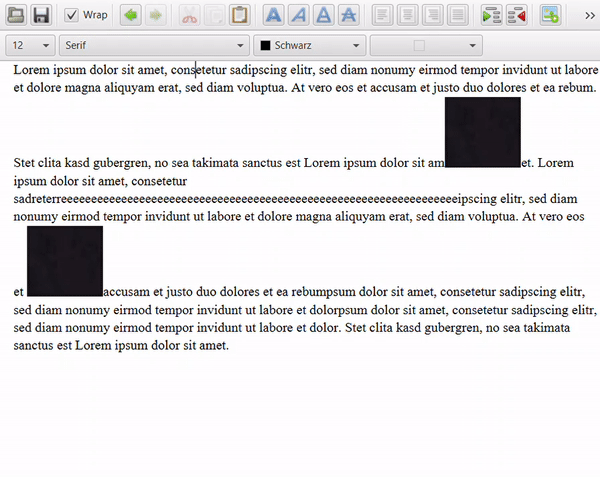Viewport: 600px width, 477px height.
Task: Decrease indent with the red arrow list icon
Action: [x=517, y=15]
